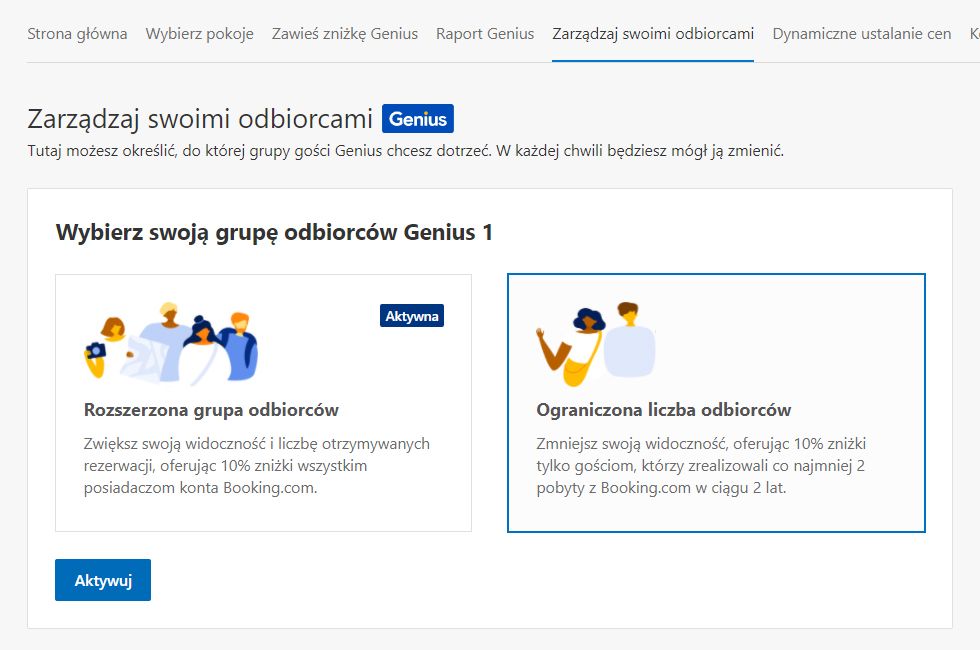Click the four-person group illustration

[x=171, y=343]
